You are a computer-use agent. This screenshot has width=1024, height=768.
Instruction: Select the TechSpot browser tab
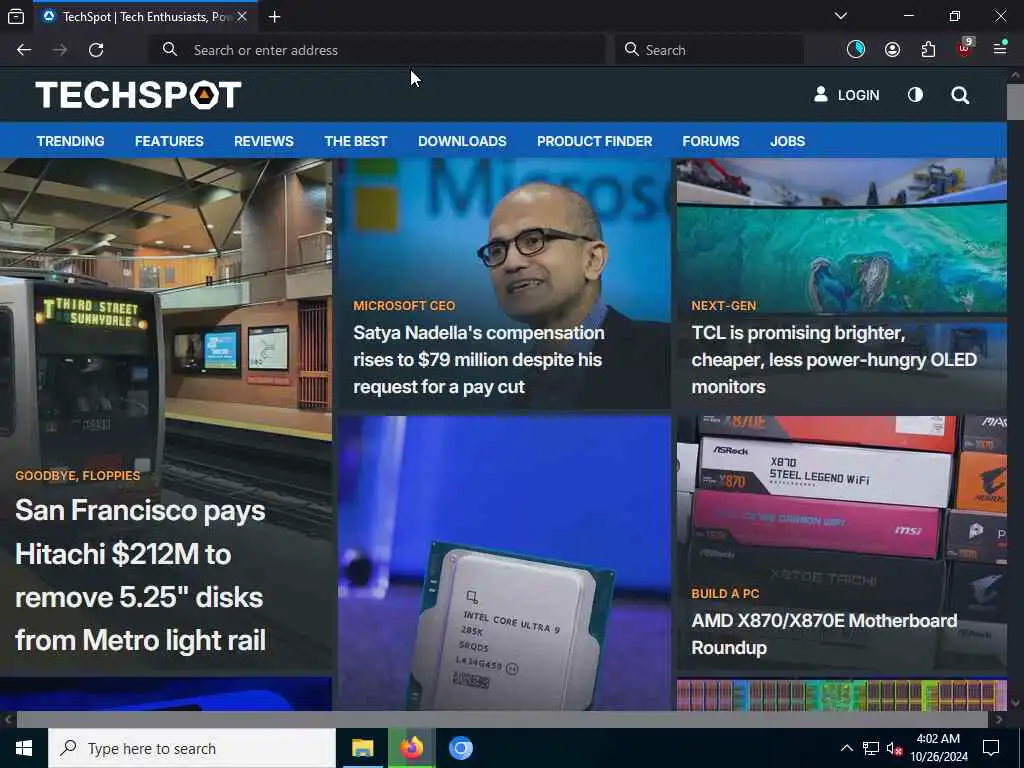[x=144, y=17]
